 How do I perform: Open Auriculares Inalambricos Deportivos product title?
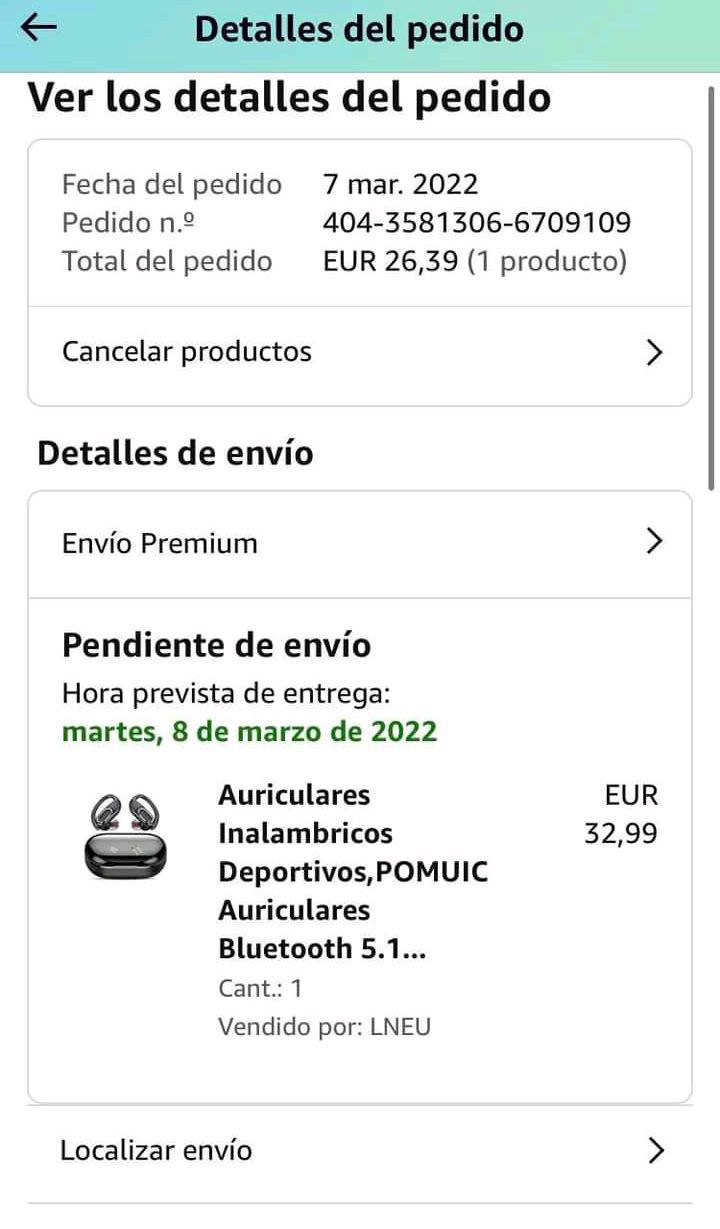[353, 871]
